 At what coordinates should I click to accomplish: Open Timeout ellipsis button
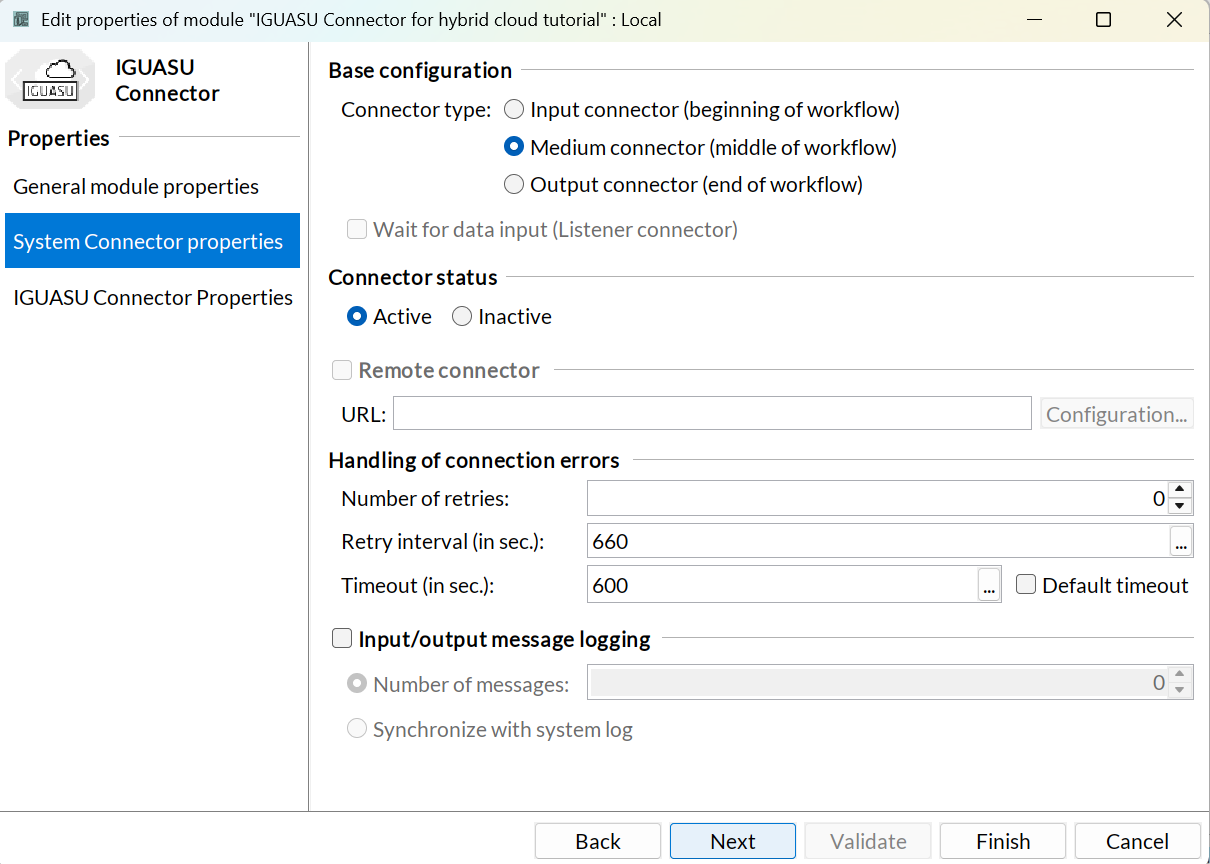[989, 585]
